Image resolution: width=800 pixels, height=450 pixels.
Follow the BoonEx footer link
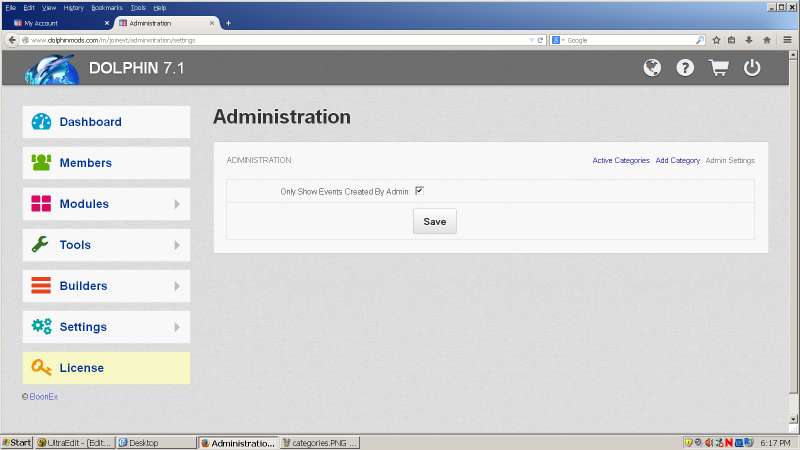point(44,396)
